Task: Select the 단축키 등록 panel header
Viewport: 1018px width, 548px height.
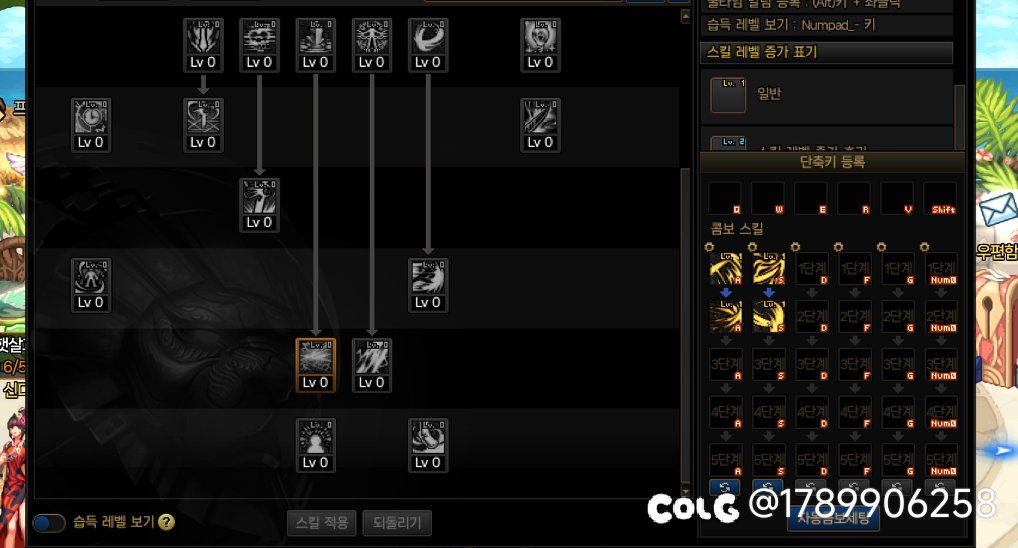Action: pos(832,162)
